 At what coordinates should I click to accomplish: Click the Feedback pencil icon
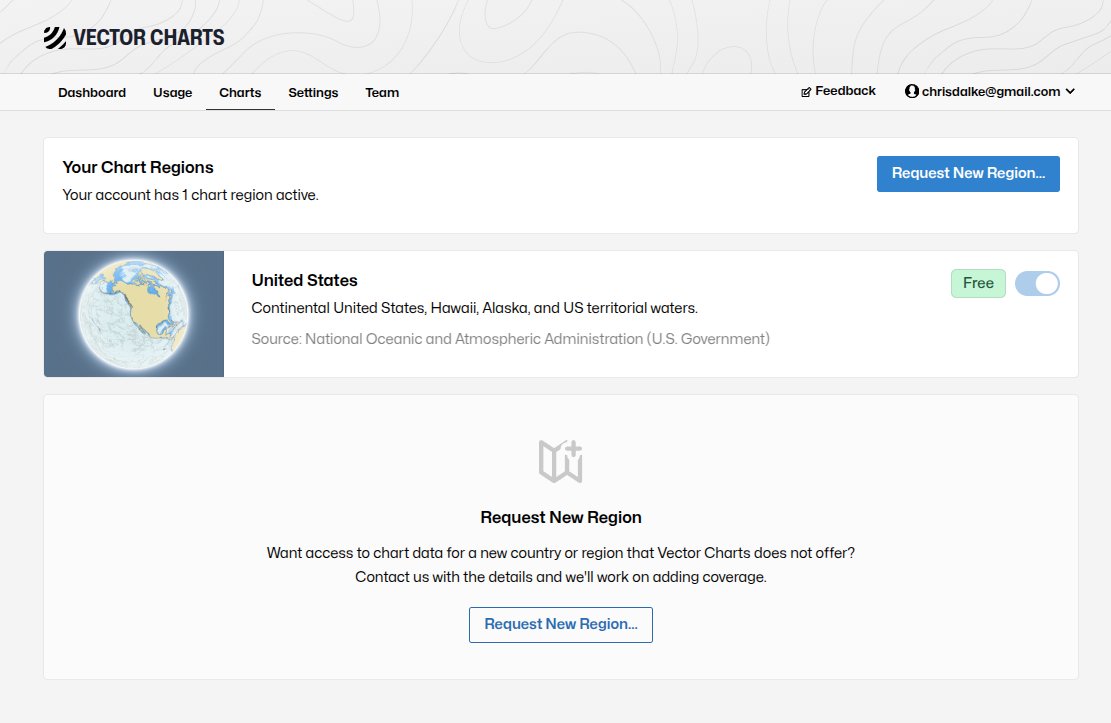pyautogui.click(x=806, y=92)
